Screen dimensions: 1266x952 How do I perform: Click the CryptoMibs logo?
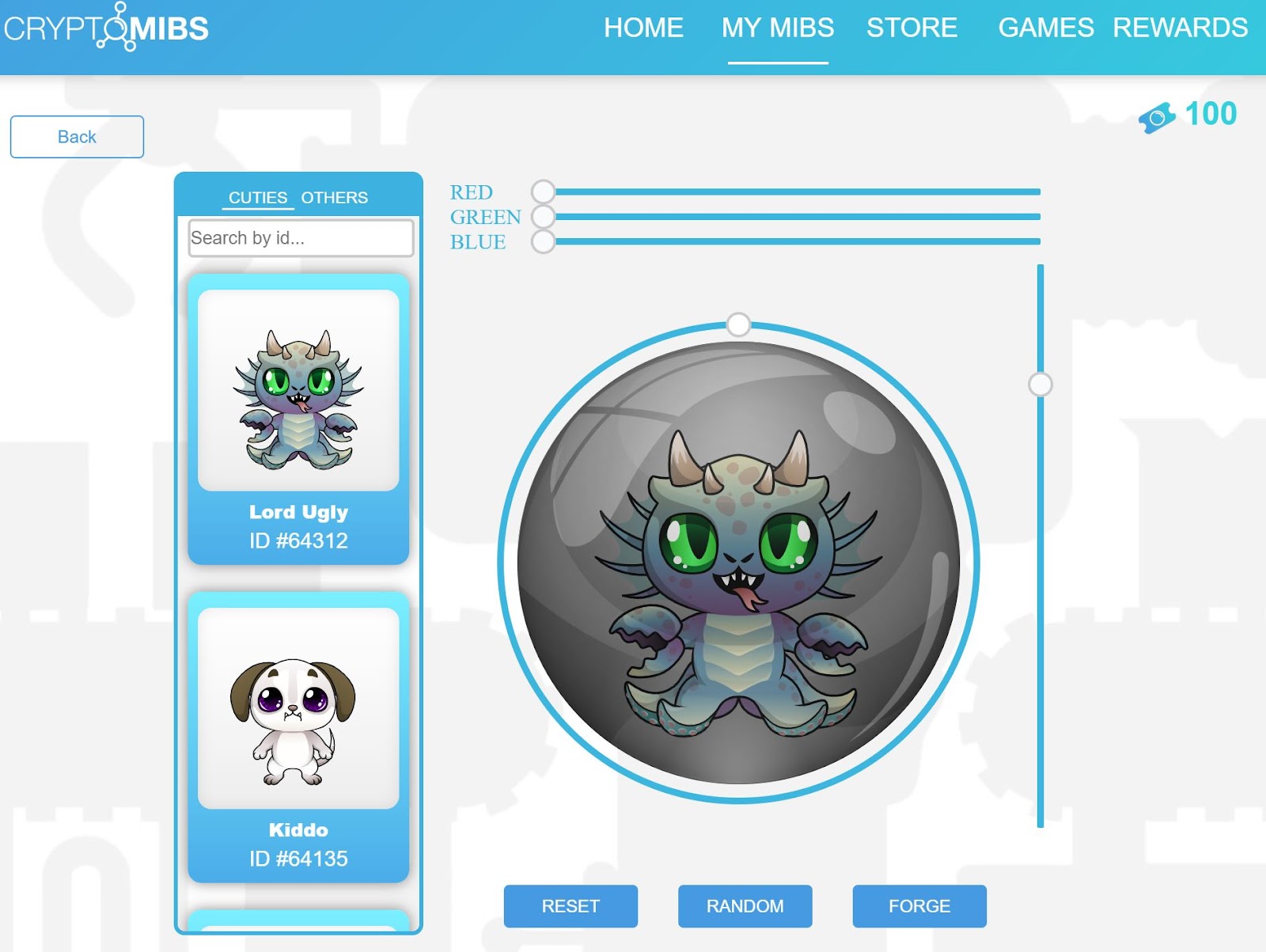tap(106, 28)
